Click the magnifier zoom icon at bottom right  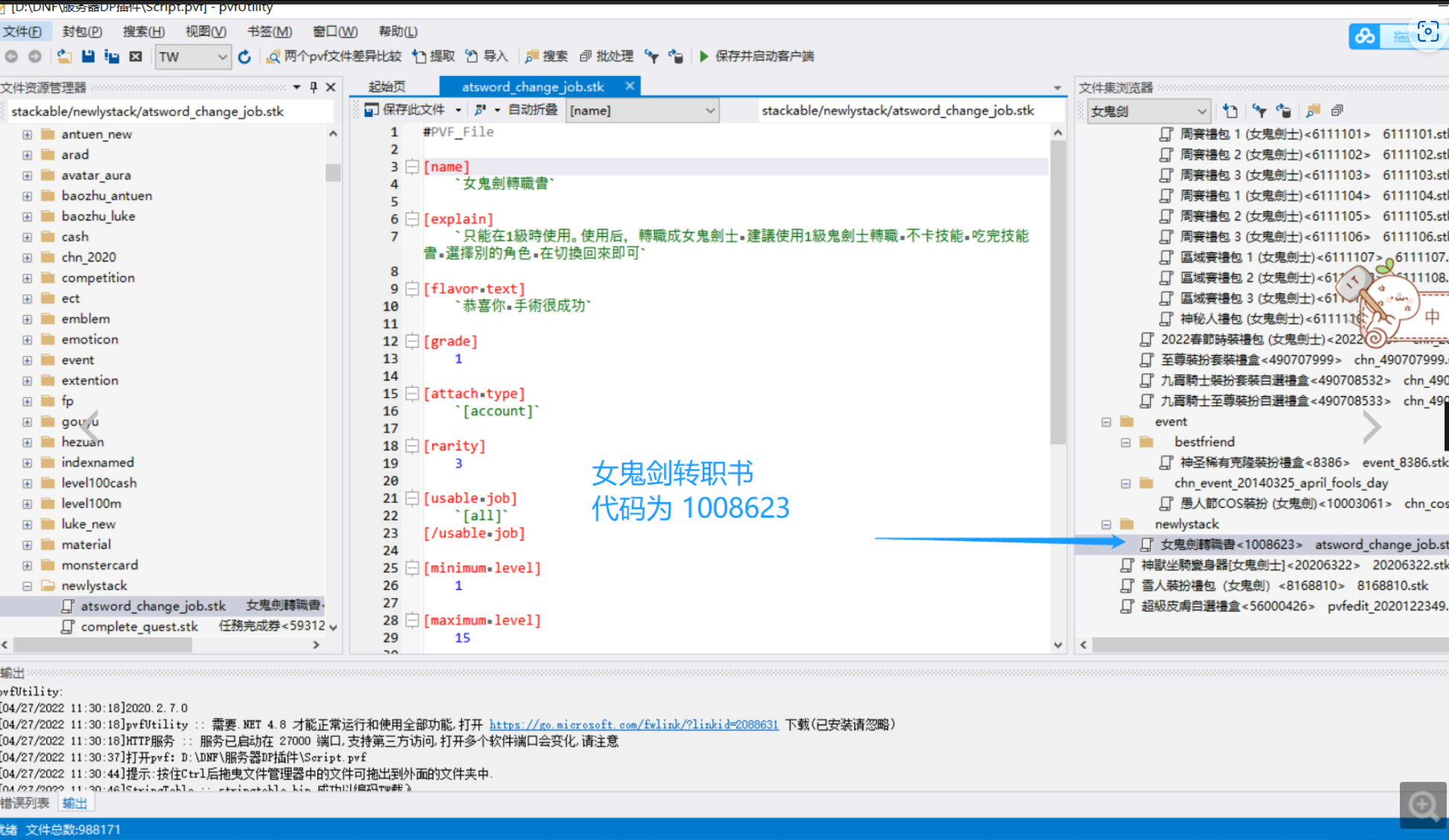tap(1423, 805)
